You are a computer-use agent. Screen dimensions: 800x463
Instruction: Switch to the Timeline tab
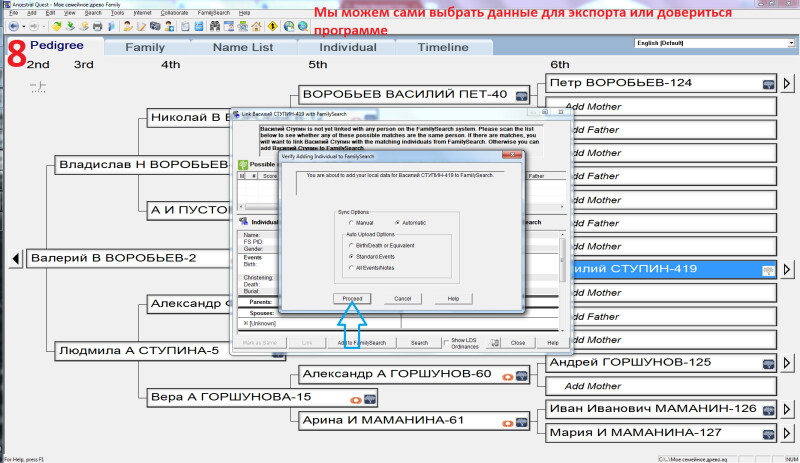coord(443,47)
